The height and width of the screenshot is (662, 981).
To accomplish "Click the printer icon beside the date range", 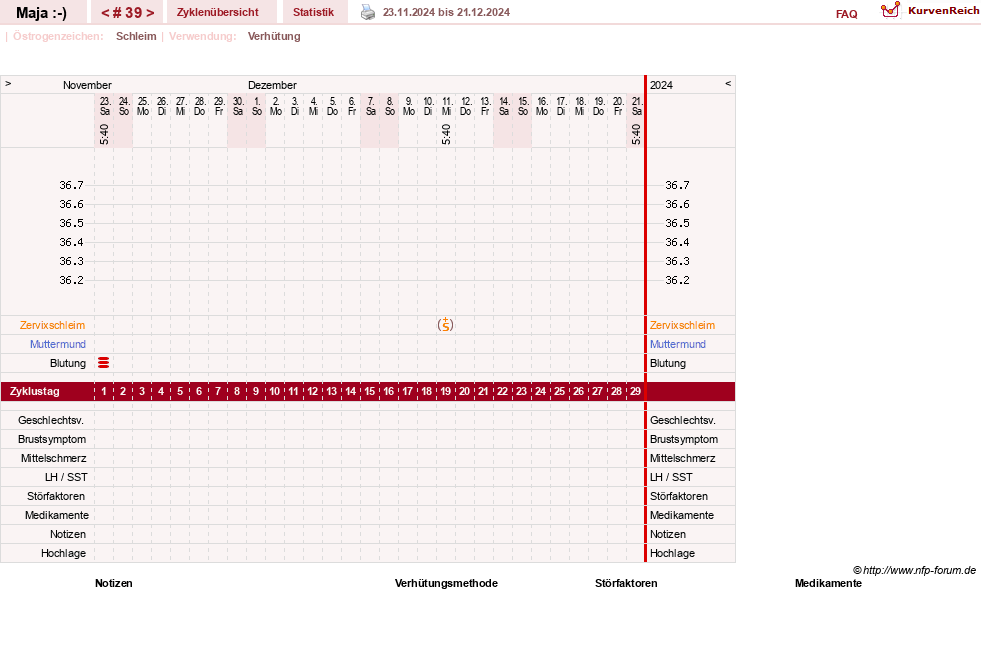I will (369, 12).
